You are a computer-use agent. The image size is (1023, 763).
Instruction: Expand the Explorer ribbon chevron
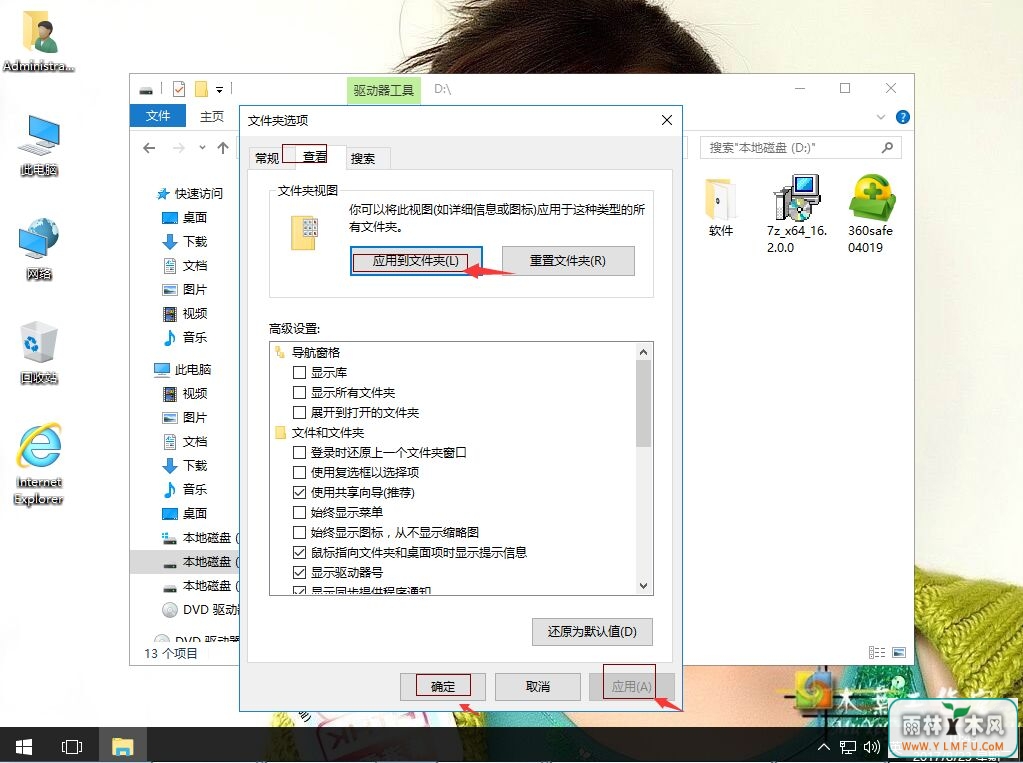881,117
